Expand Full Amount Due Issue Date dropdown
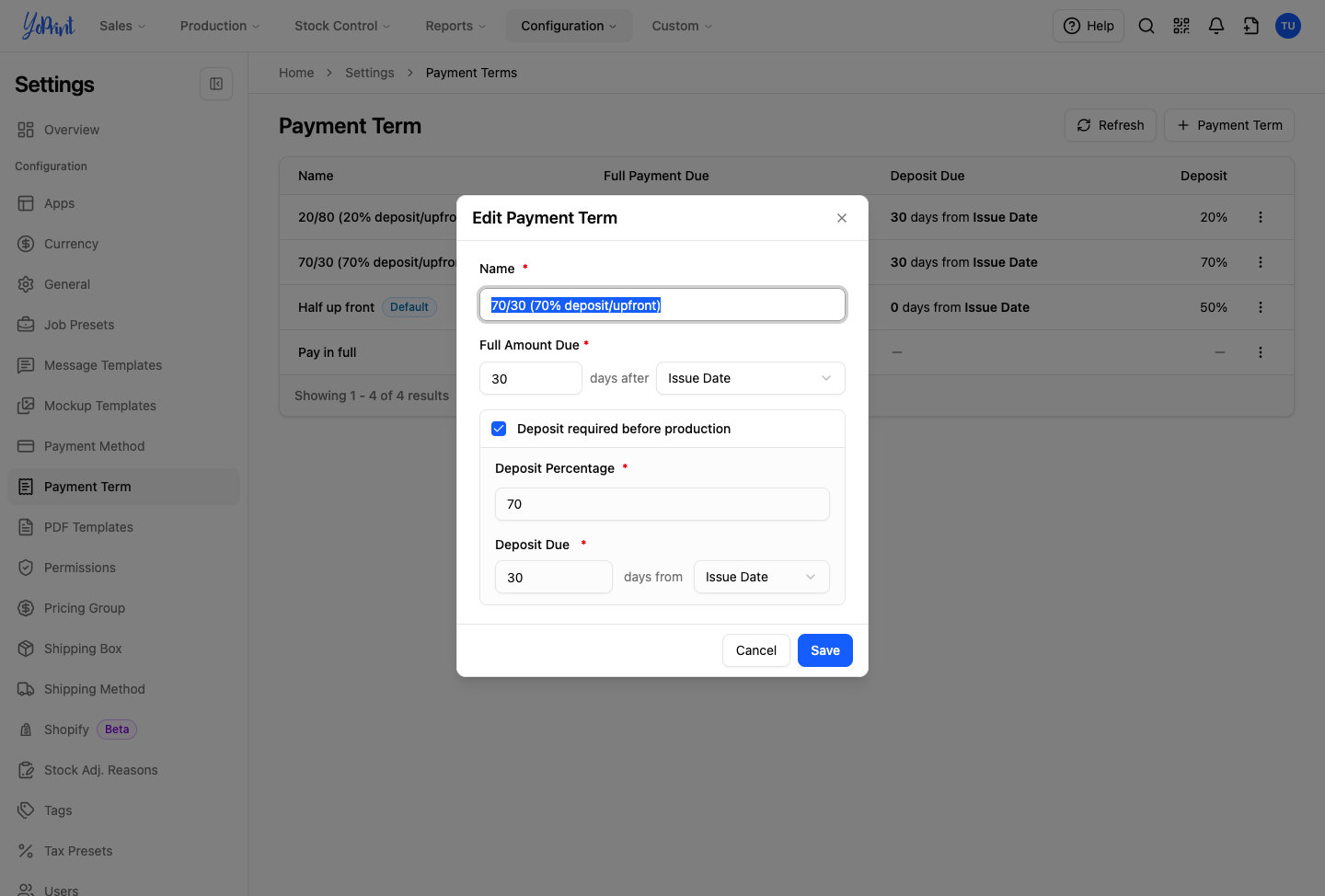The image size is (1325, 896). [751, 378]
